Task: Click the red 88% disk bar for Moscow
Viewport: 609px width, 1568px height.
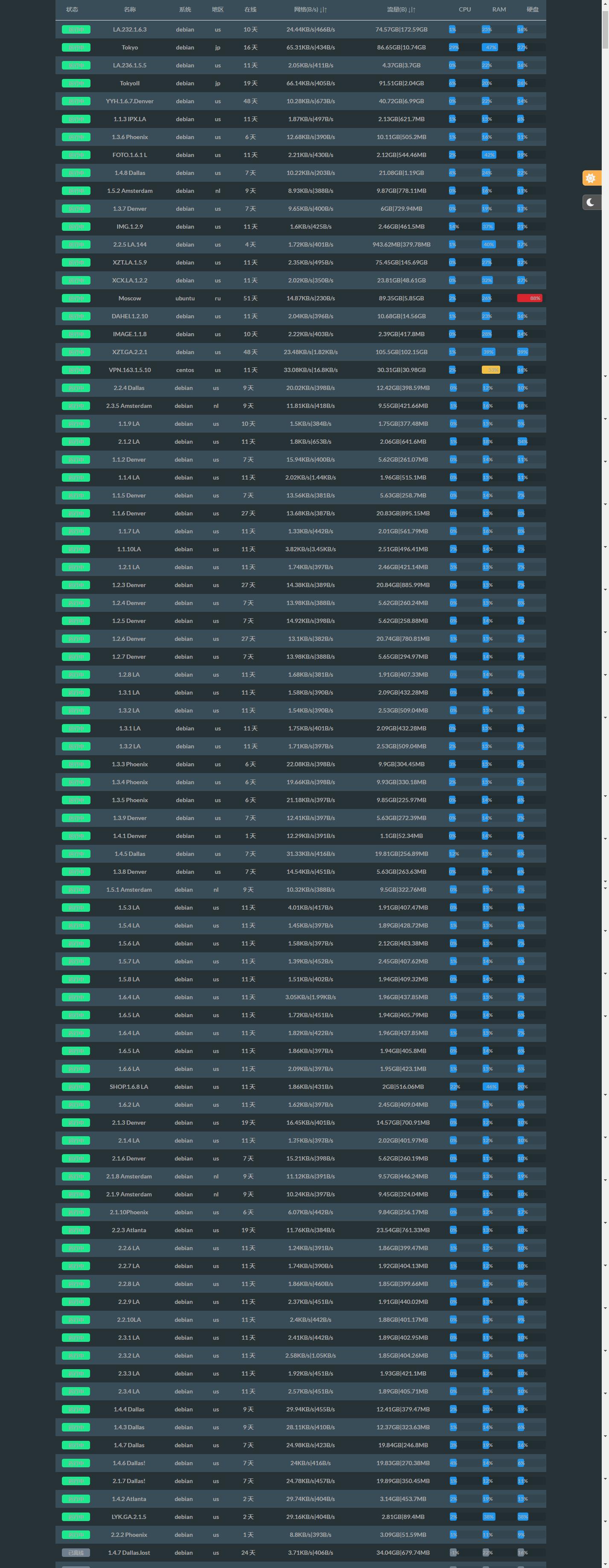Action: point(529,298)
